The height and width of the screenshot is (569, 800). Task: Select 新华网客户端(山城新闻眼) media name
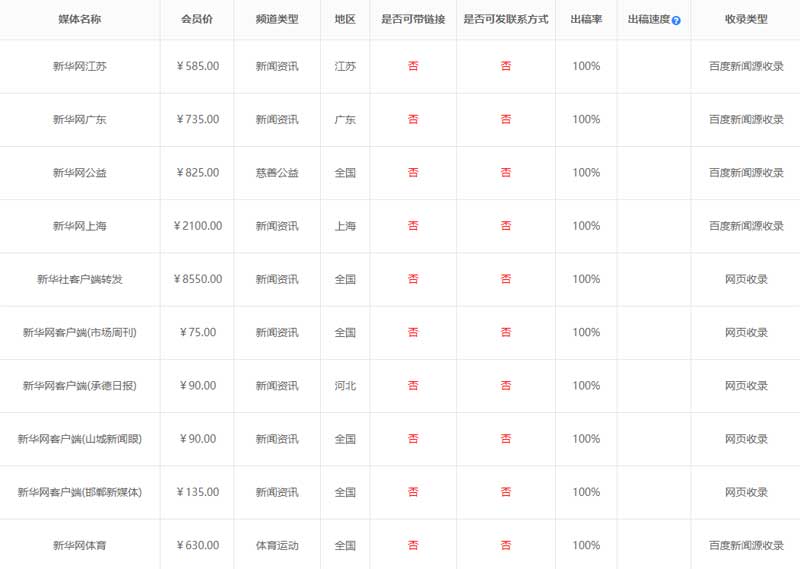80,439
